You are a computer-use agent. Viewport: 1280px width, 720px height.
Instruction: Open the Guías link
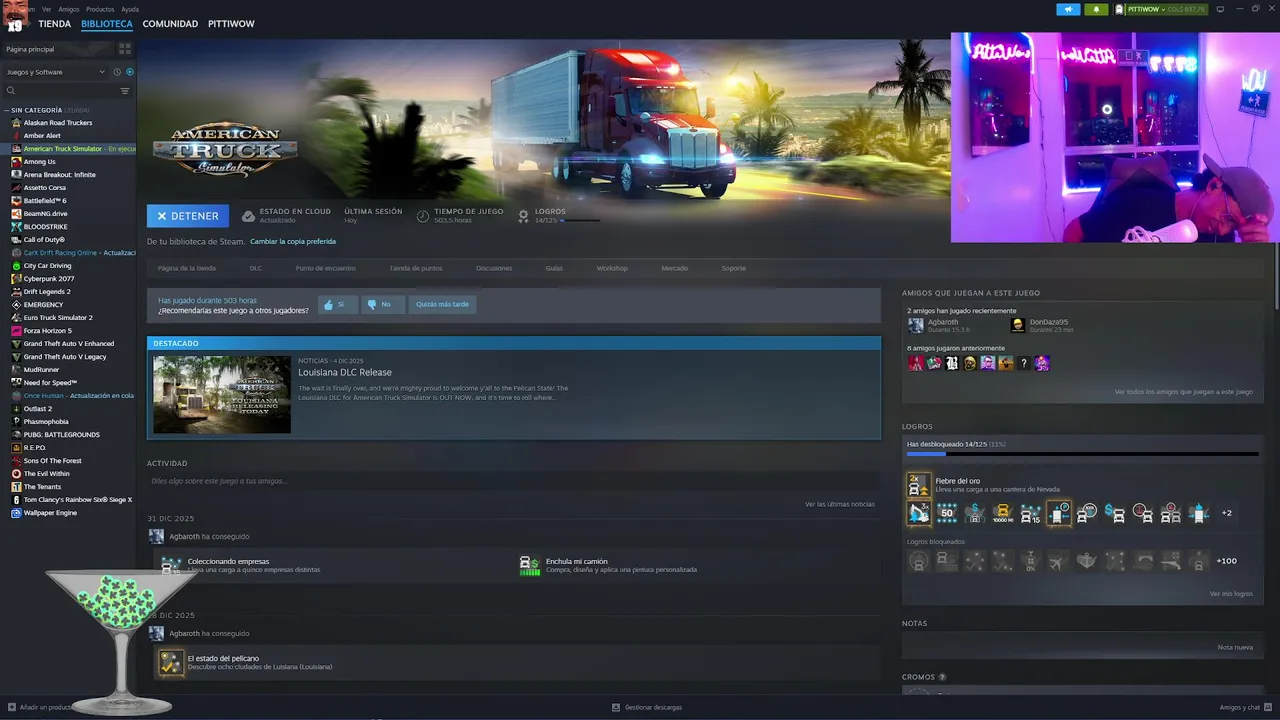554,268
